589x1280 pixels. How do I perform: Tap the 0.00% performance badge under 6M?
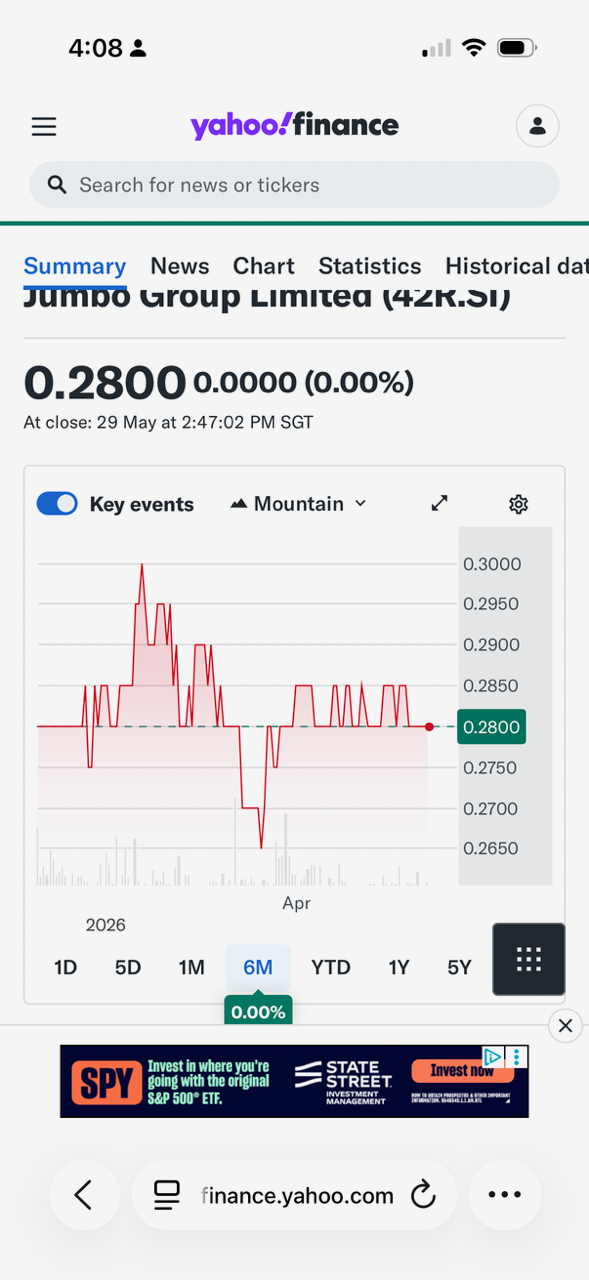(x=258, y=1011)
